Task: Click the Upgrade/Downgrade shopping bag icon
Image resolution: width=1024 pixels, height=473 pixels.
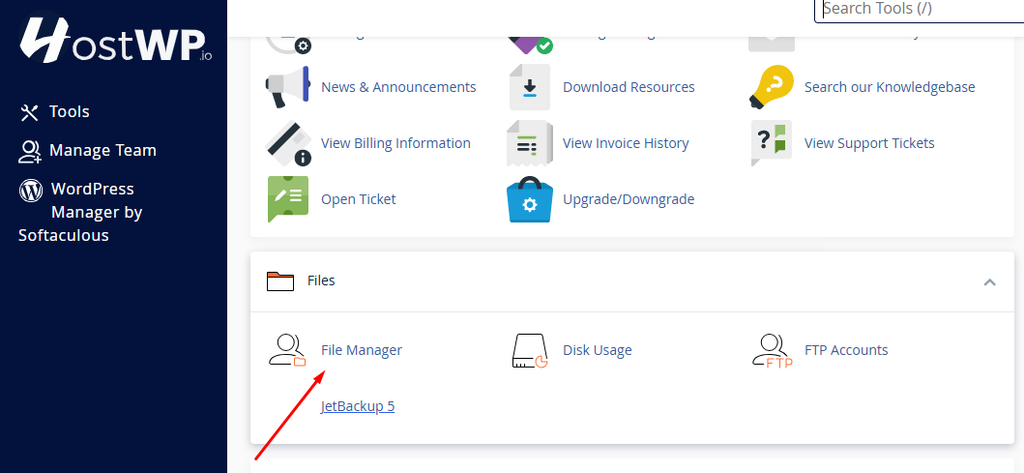Action: pyautogui.click(x=530, y=199)
